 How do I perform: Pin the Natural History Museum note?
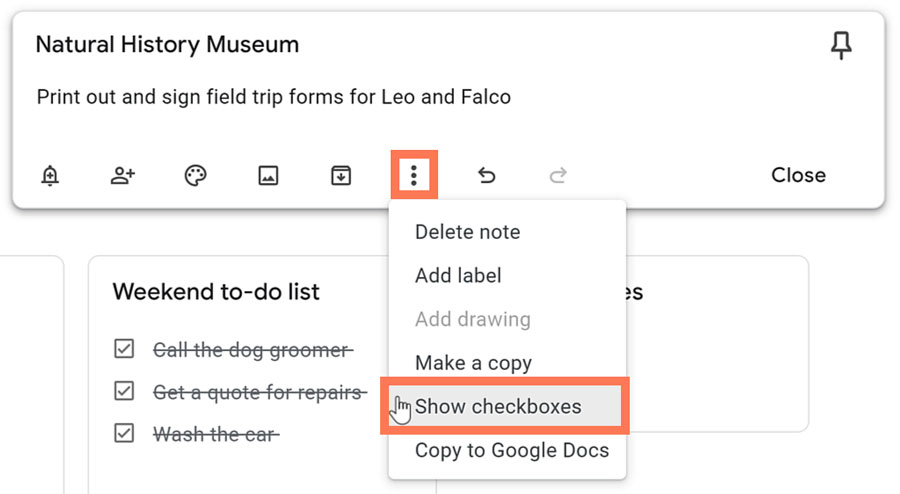click(842, 45)
